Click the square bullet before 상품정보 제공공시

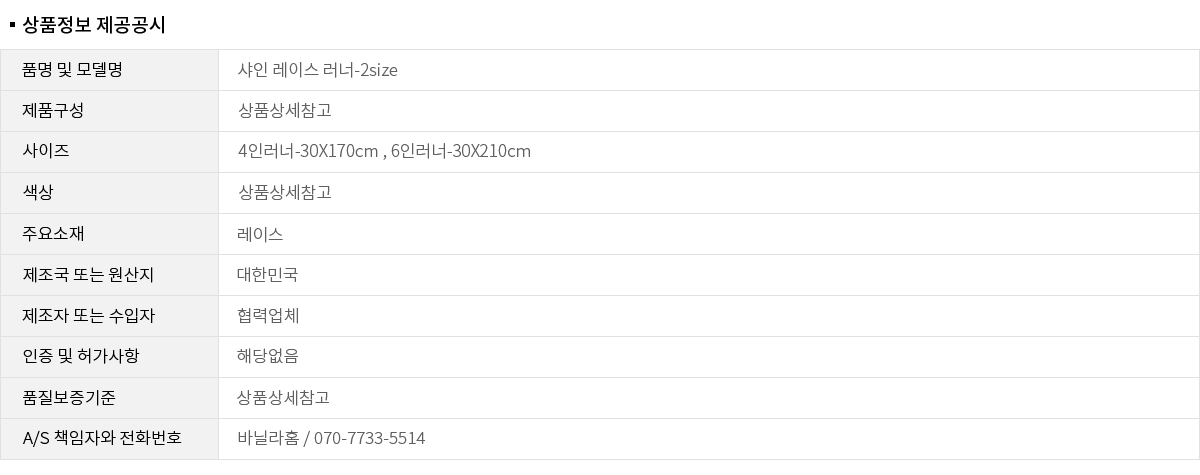[12, 25]
